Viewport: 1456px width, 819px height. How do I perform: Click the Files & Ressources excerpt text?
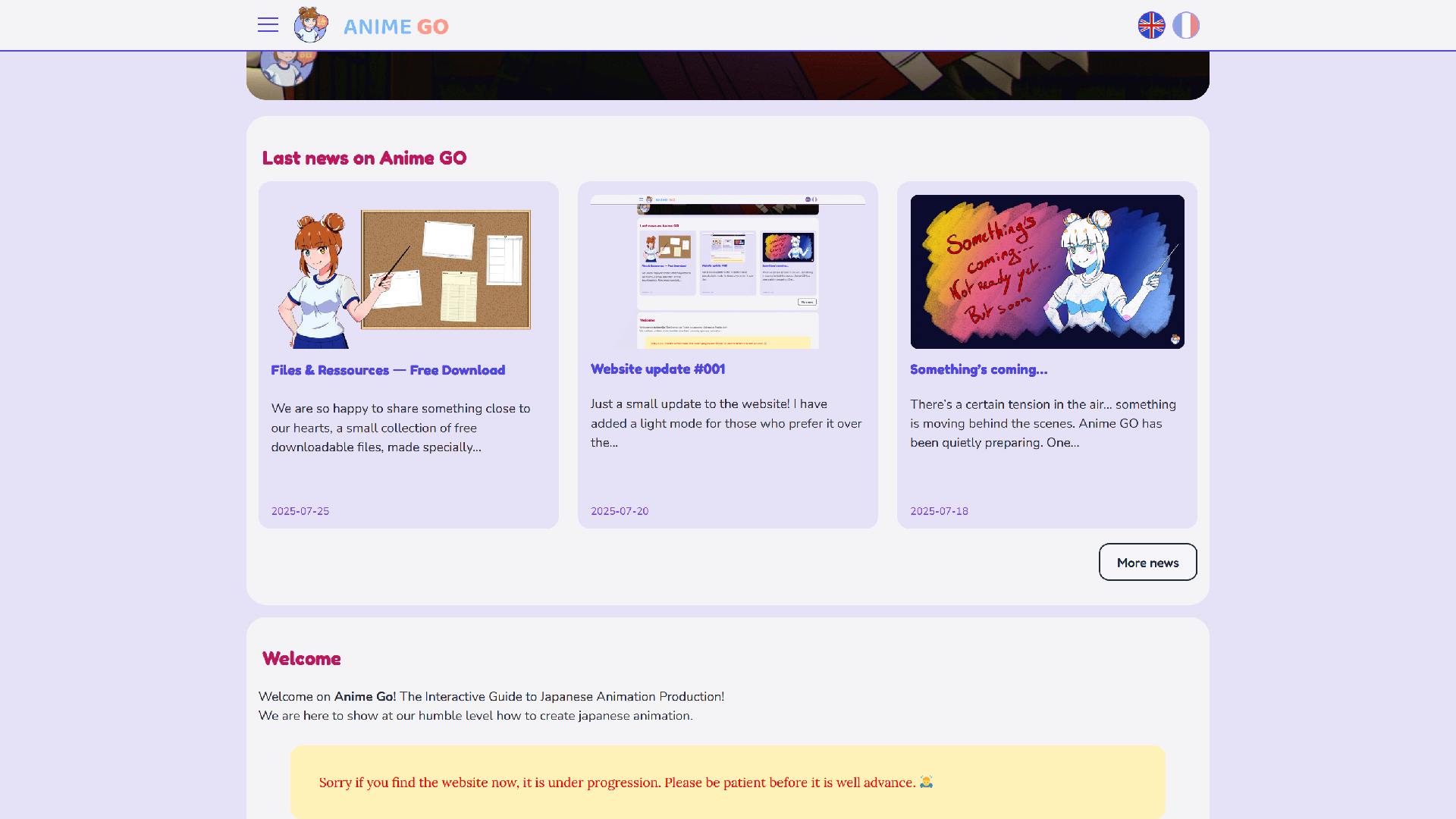[x=400, y=428]
